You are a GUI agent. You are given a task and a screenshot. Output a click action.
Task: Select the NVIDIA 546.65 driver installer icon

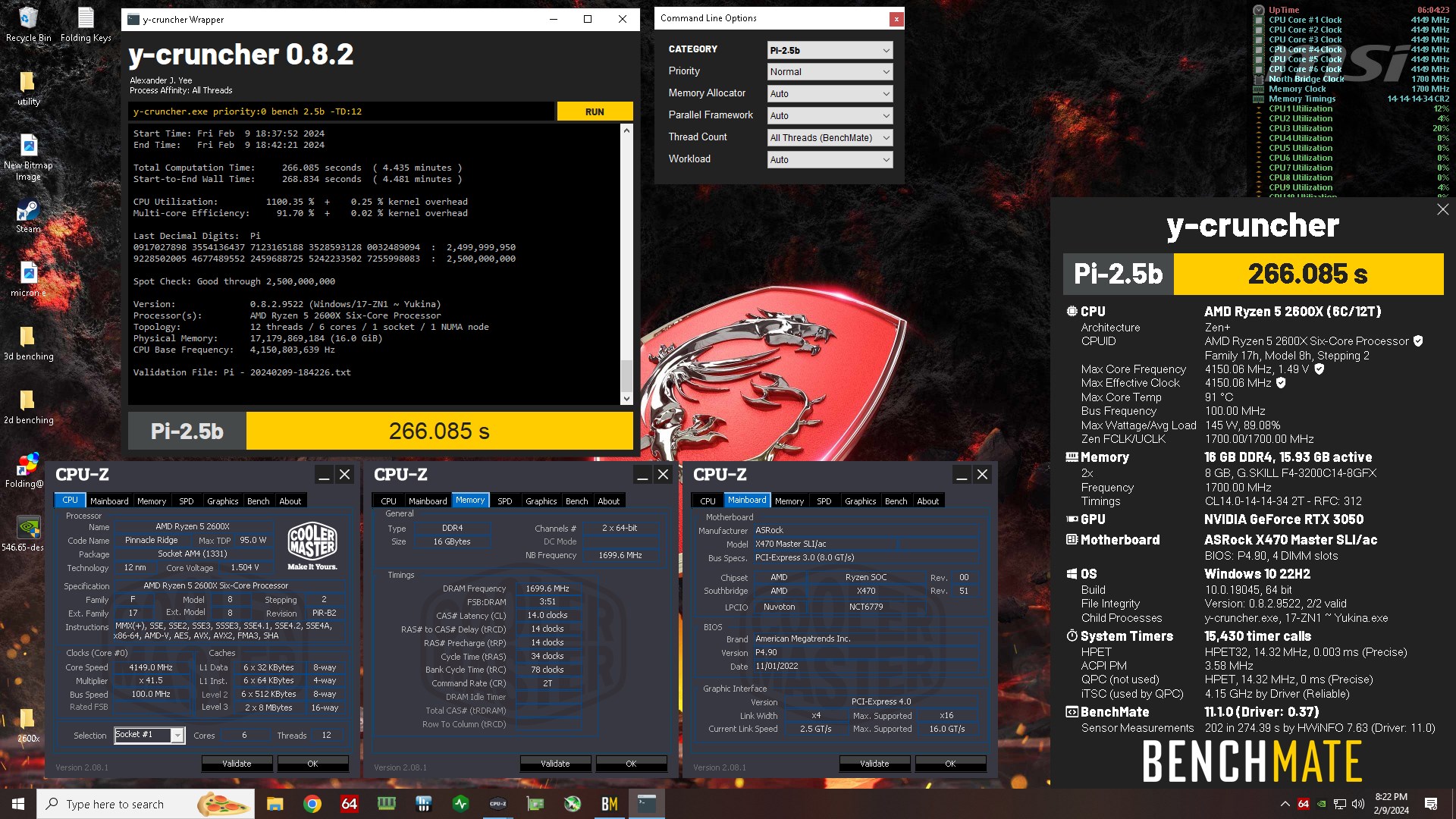coord(25,534)
